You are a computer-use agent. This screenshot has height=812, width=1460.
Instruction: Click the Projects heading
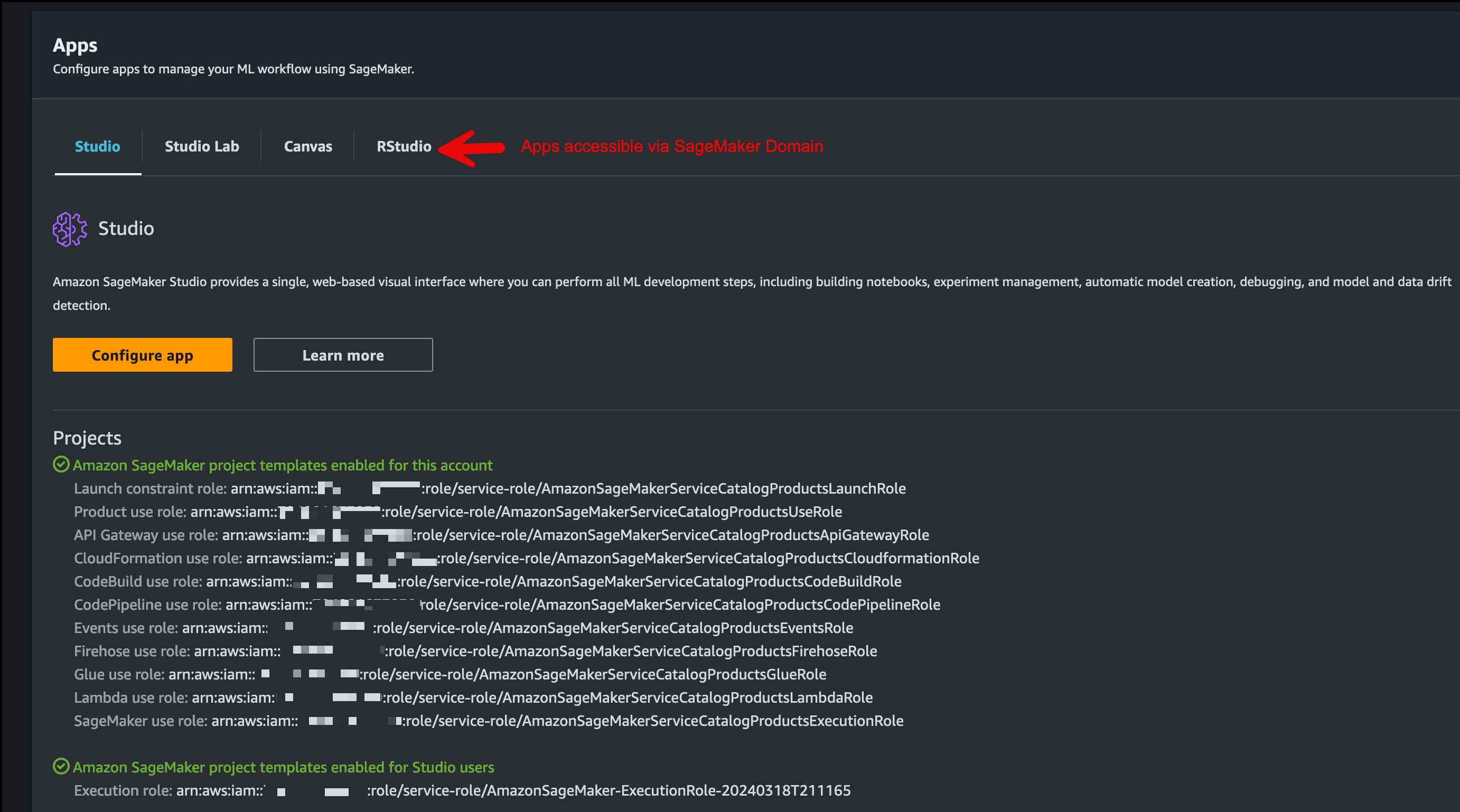[87, 438]
